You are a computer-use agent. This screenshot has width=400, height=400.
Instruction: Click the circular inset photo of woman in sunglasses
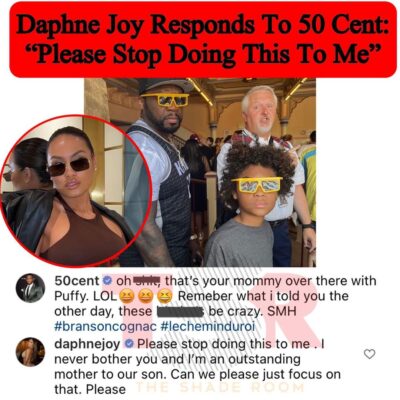pyautogui.click(x=75, y=191)
